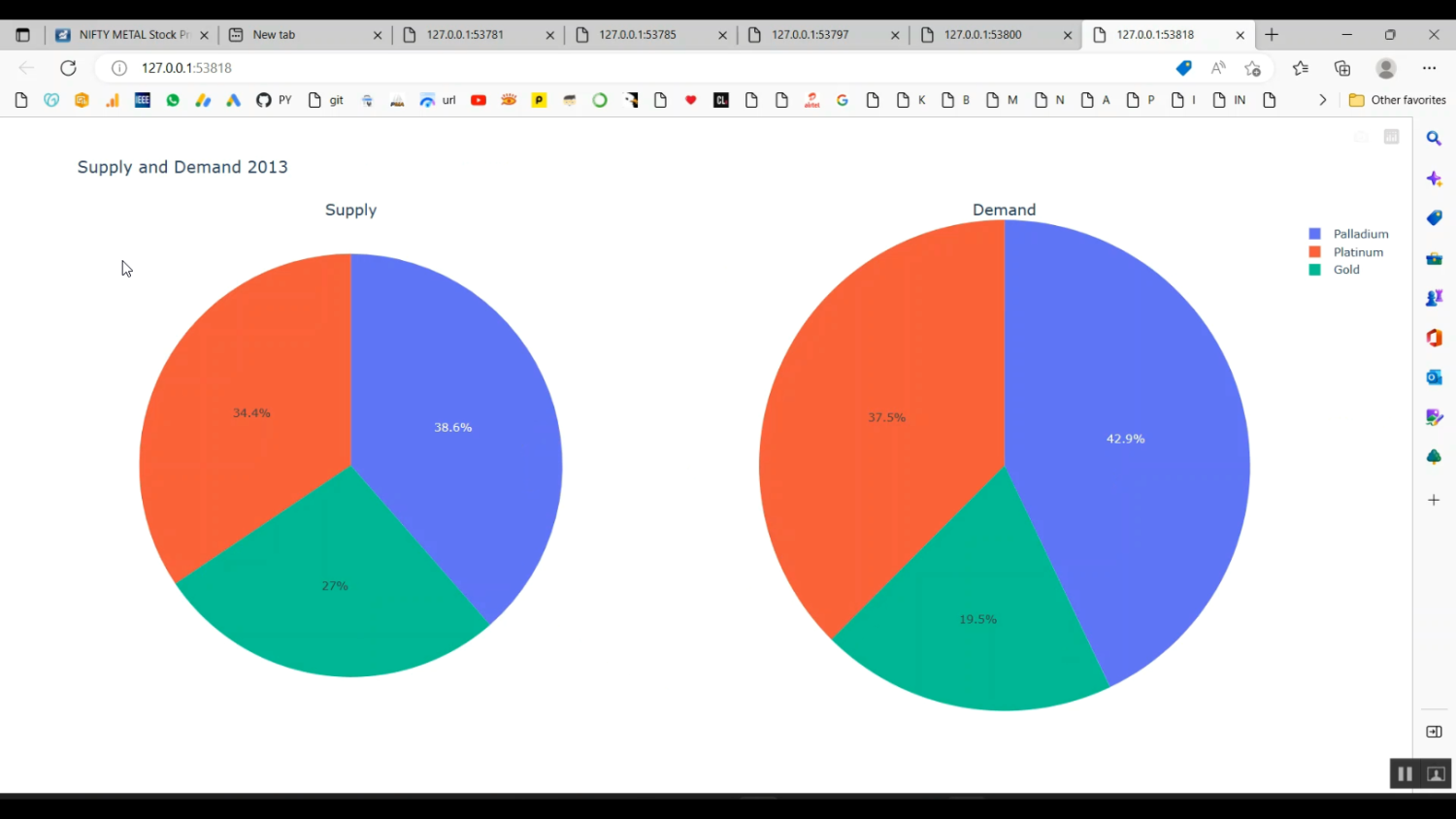The width and height of the screenshot is (1456, 819).
Task: Download the plot as PNG via camera icon
Action: [1360, 137]
